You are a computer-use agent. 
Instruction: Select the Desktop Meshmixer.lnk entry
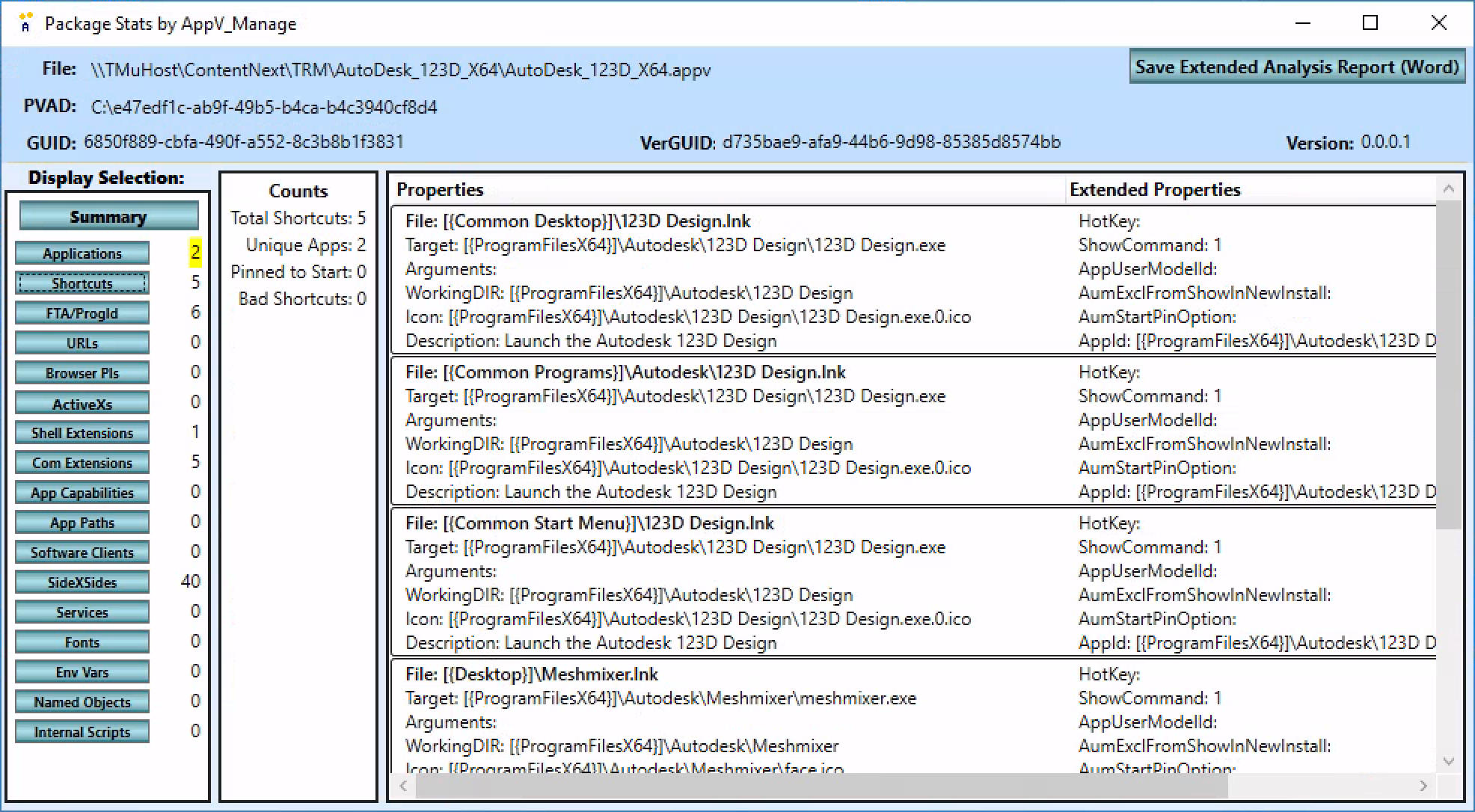(x=913, y=716)
